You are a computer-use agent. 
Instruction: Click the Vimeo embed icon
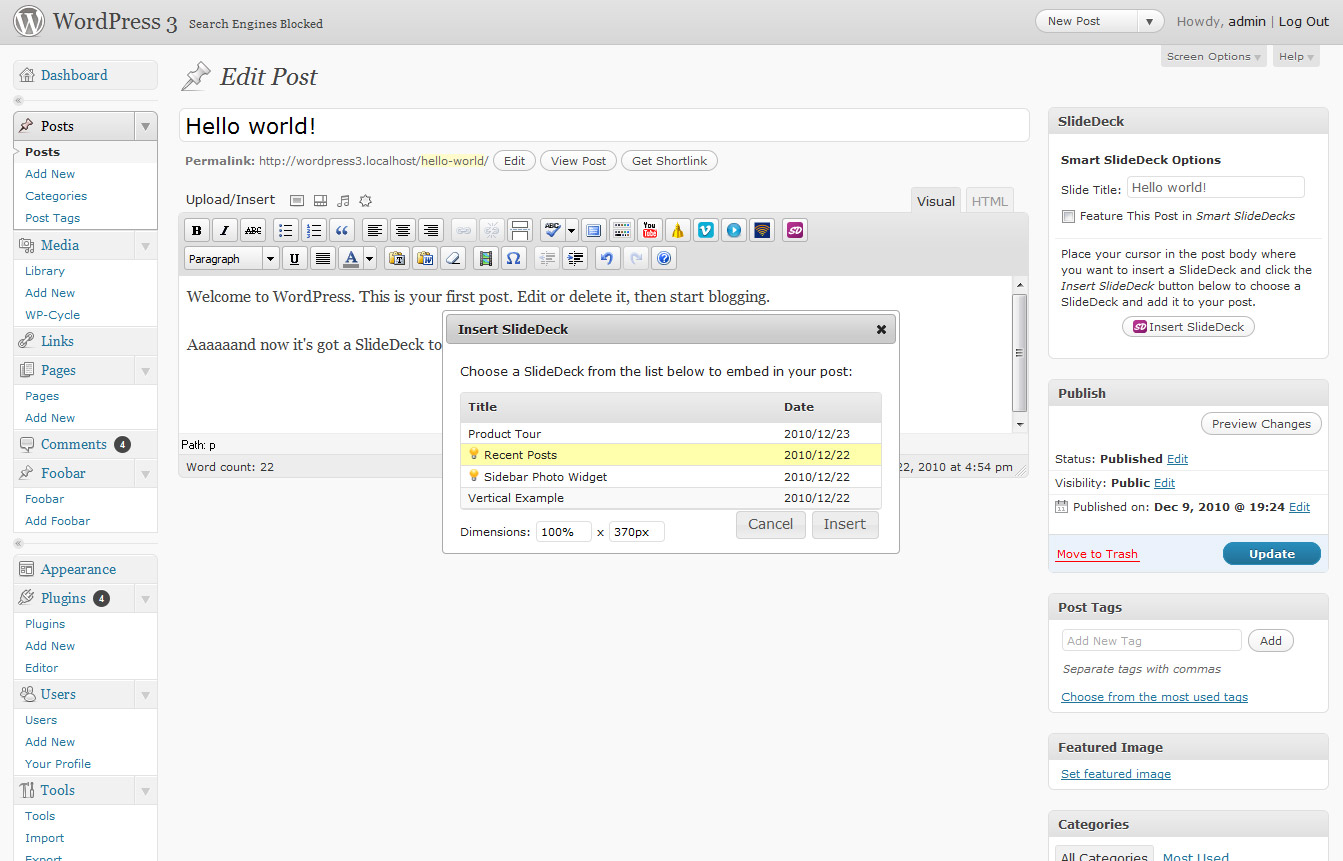click(706, 230)
